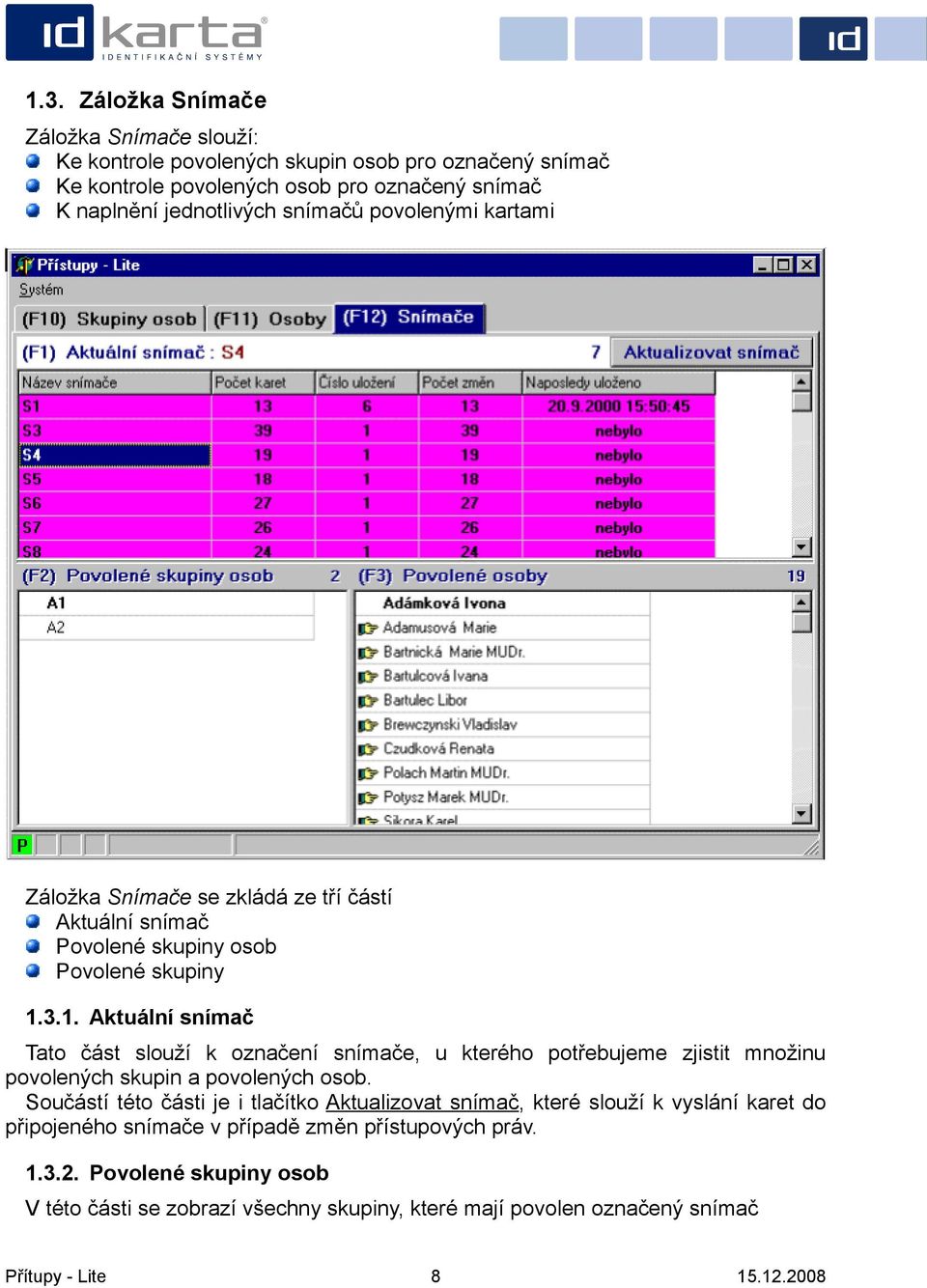Click the icon beside Brewczynski Vladislav
The image size is (927, 1288).
[x=368, y=725]
